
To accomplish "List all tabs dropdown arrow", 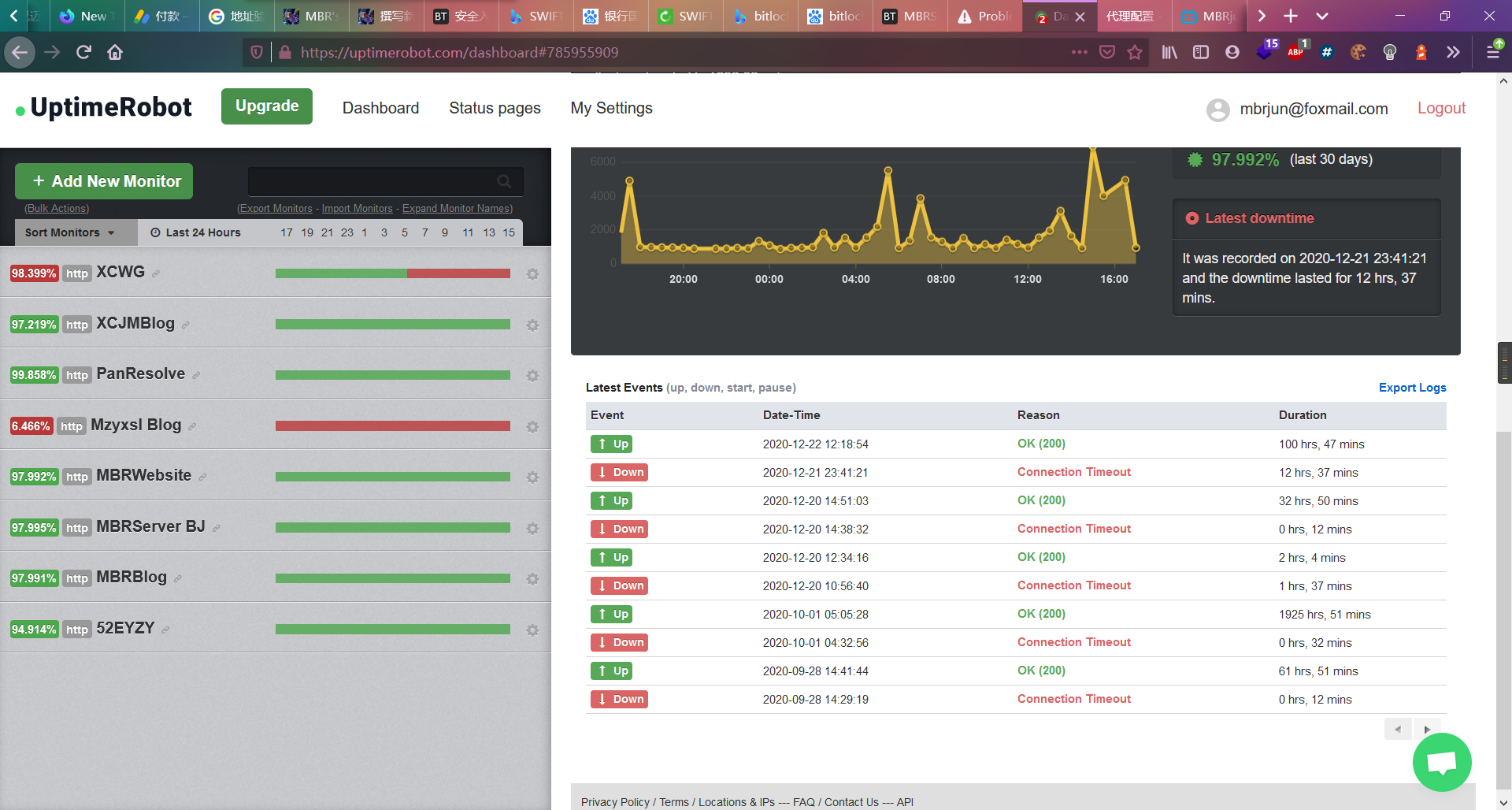I will point(1322,16).
